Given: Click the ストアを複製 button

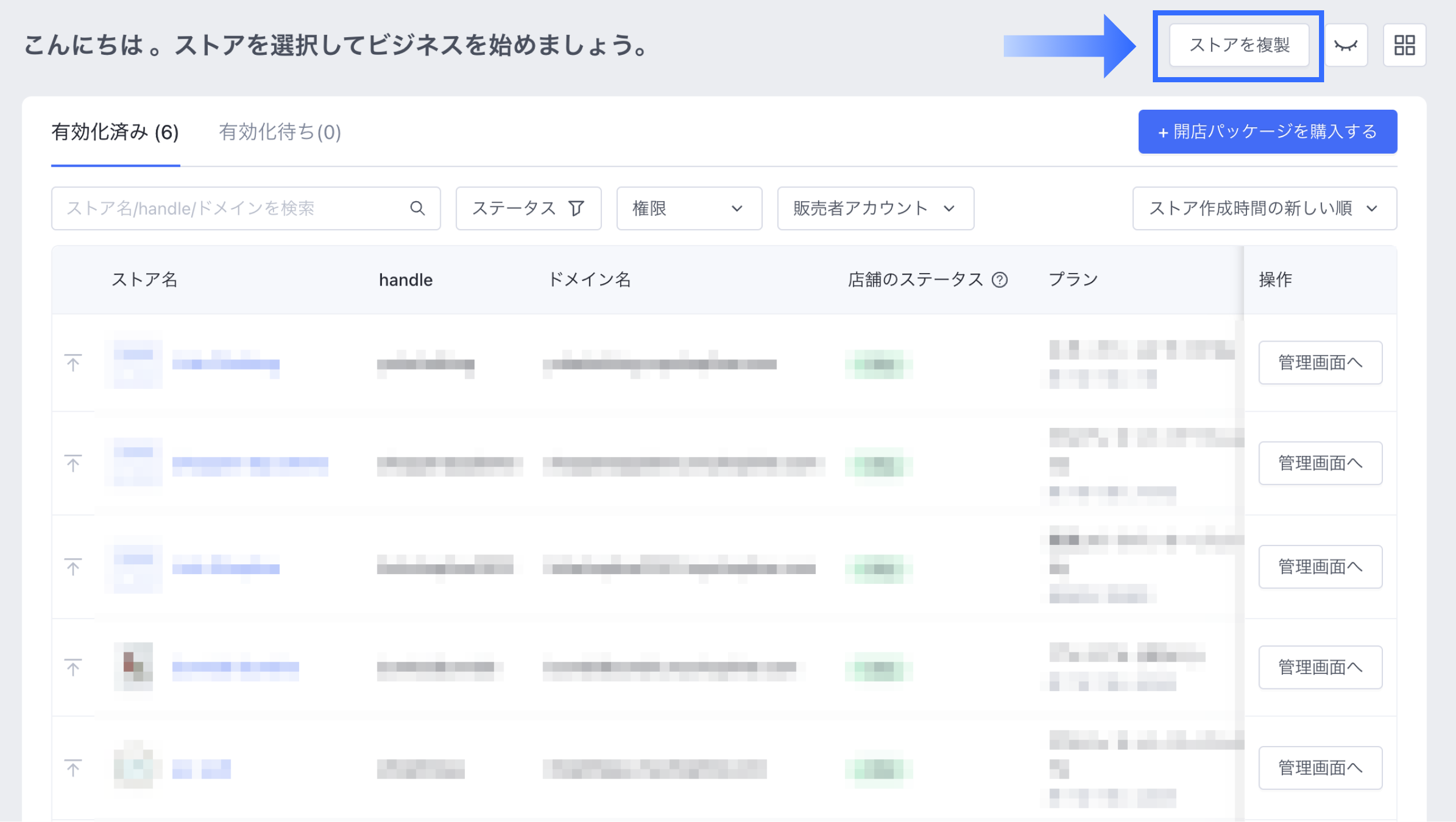Looking at the screenshot, I should pyautogui.click(x=1239, y=45).
